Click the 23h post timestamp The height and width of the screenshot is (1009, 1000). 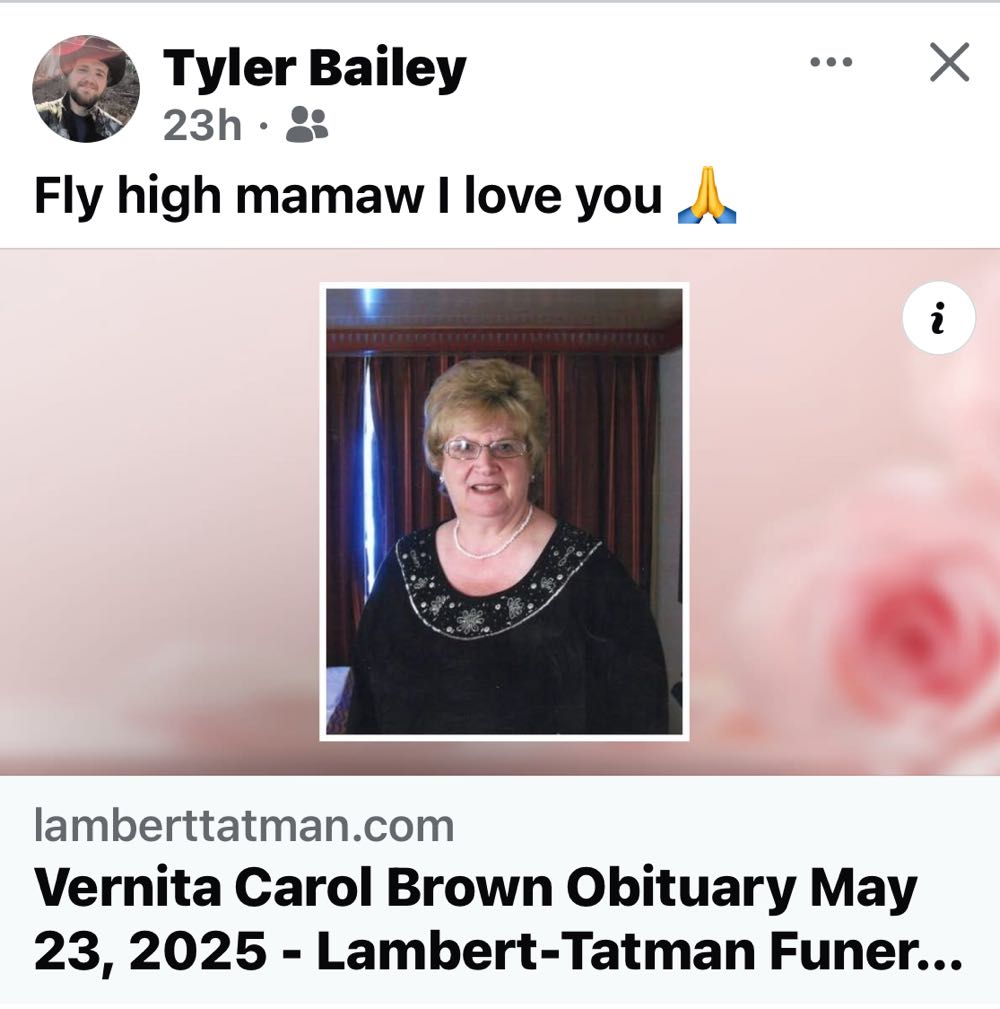pos(202,125)
